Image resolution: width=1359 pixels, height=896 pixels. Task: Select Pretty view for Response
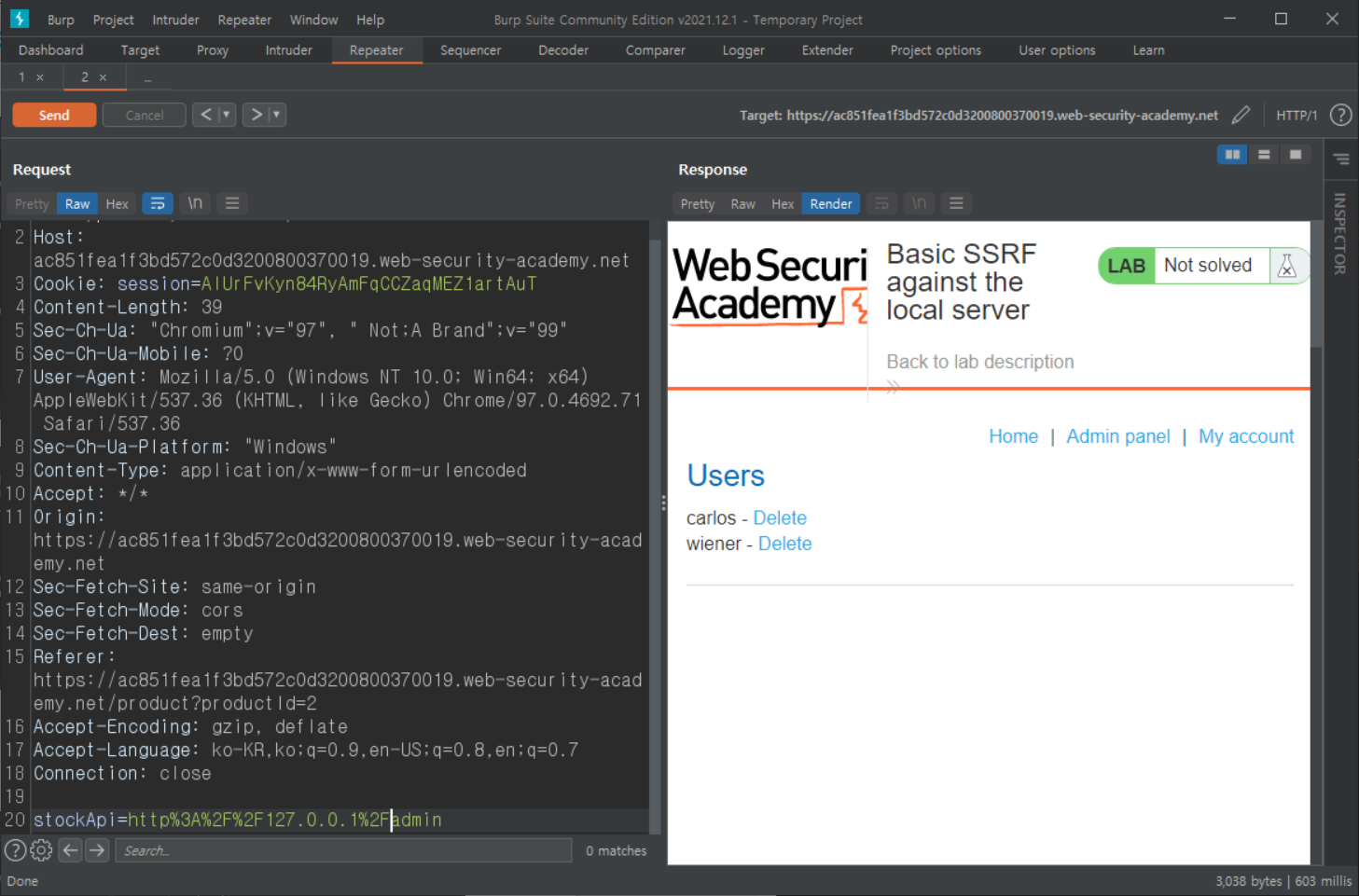click(697, 203)
